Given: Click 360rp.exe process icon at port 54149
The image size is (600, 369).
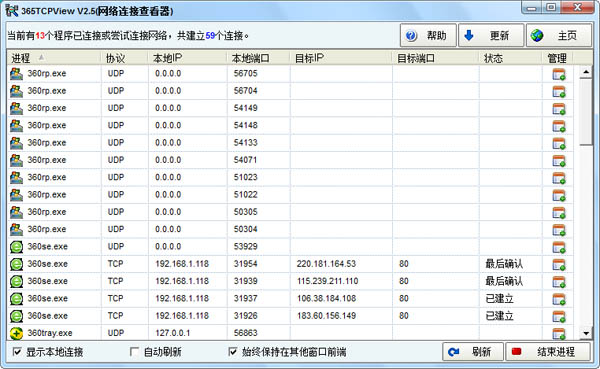Looking at the screenshot, I should click(x=16, y=108).
